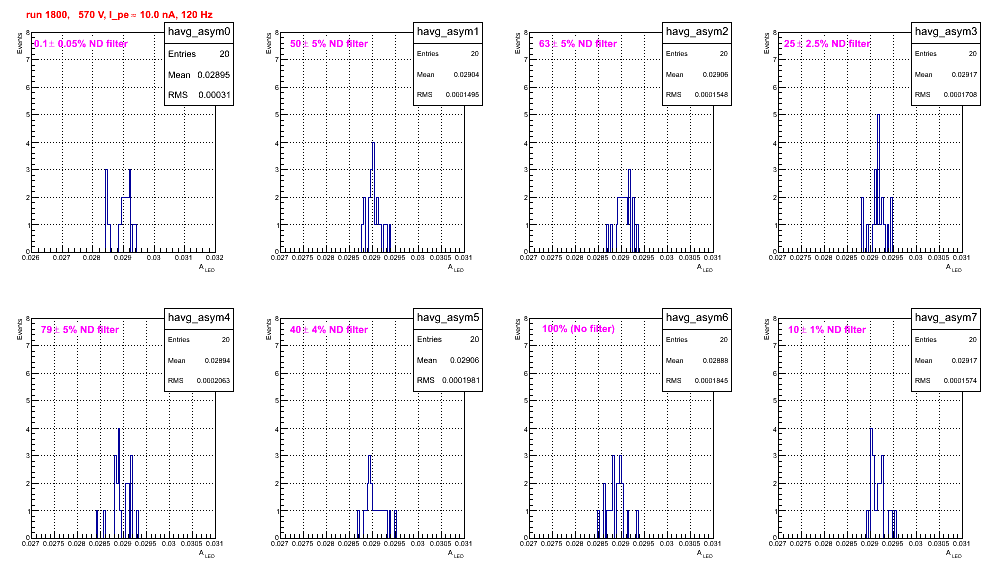Click the 79± 5% ND filter label
Screen dimensions: 996x572
click(80, 330)
